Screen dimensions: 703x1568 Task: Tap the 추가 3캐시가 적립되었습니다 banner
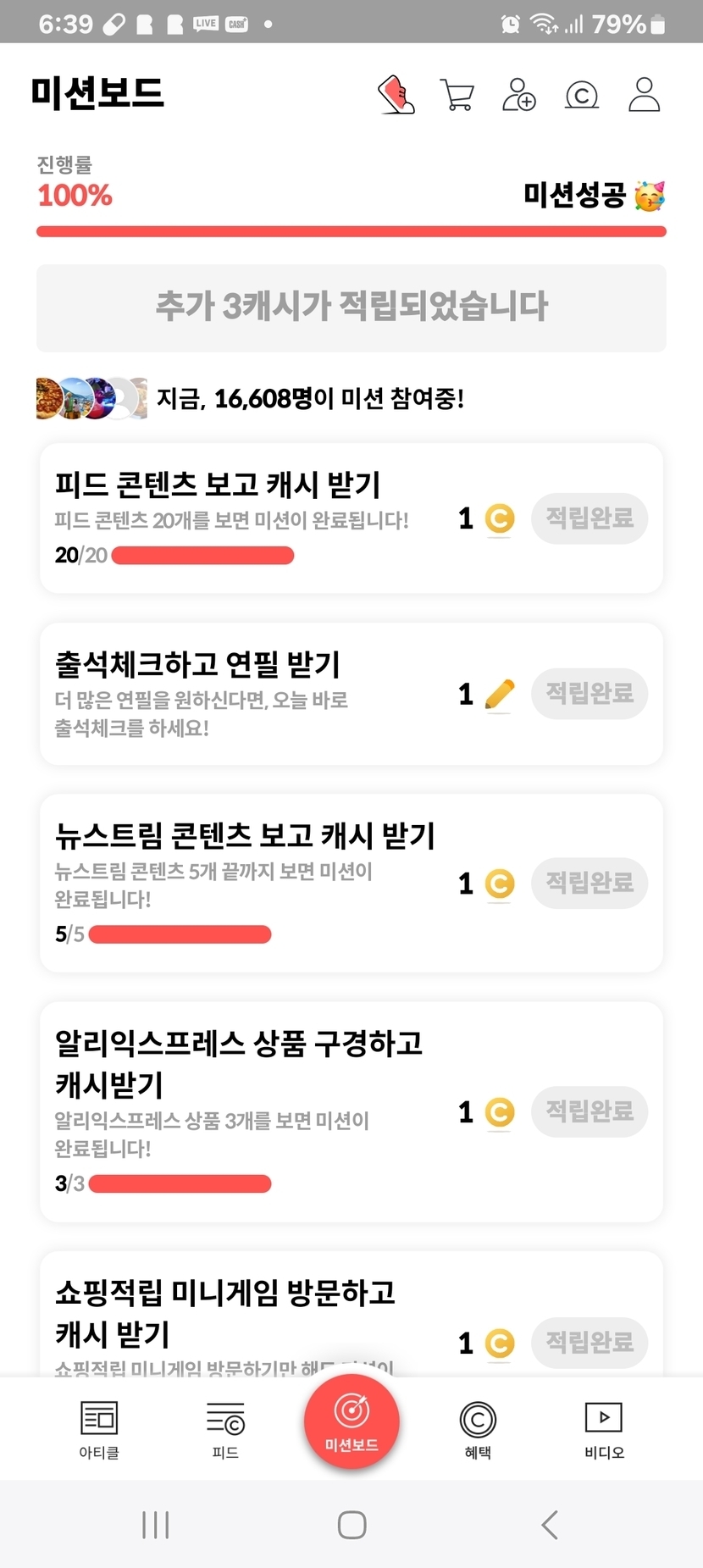click(351, 308)
